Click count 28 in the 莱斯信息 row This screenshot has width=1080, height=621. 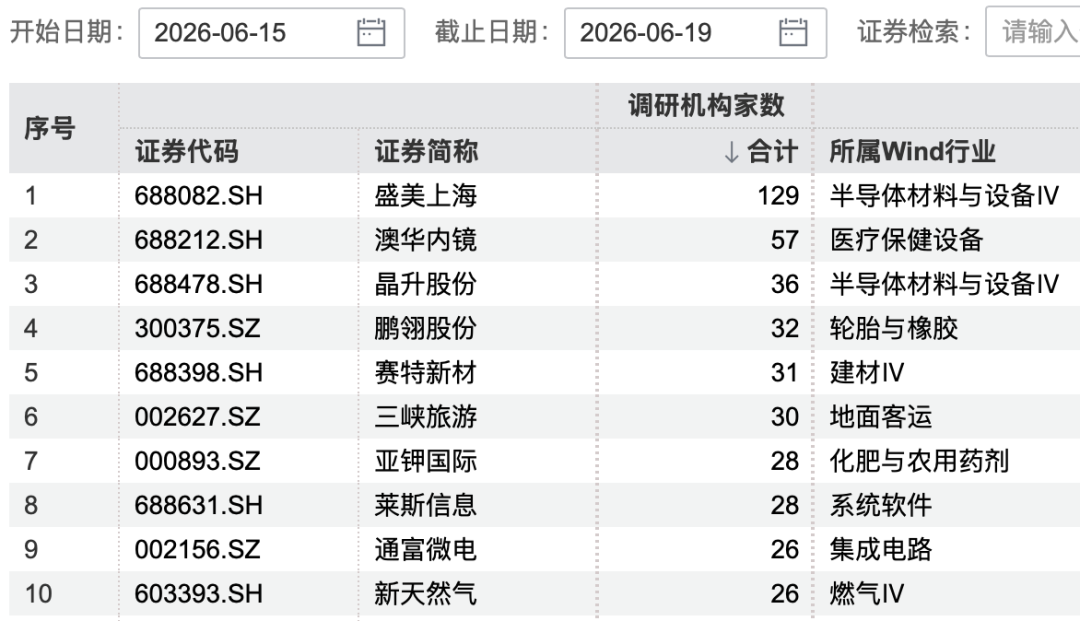[785, 505]
